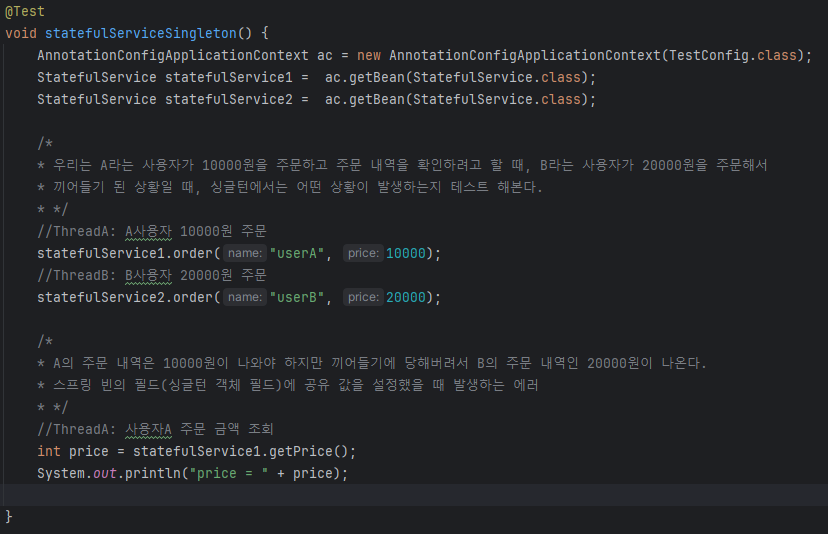The image size is (828, 534).
Task: Click the int keyword
Action: [x=49, y=452]
